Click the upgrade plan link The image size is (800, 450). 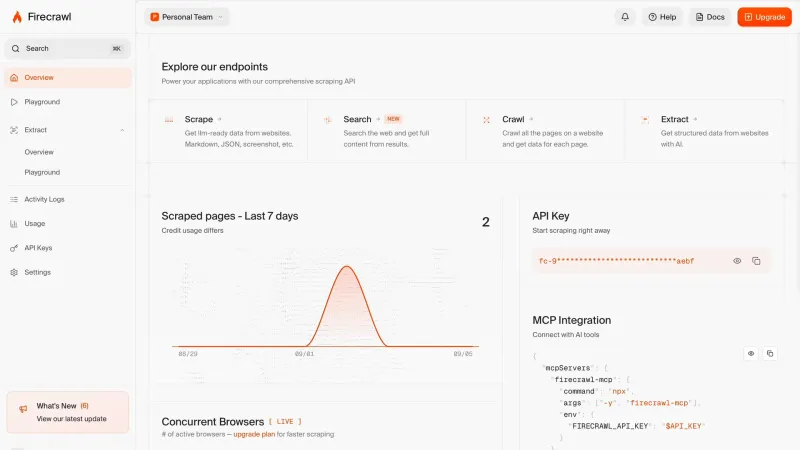click(254, 434)
